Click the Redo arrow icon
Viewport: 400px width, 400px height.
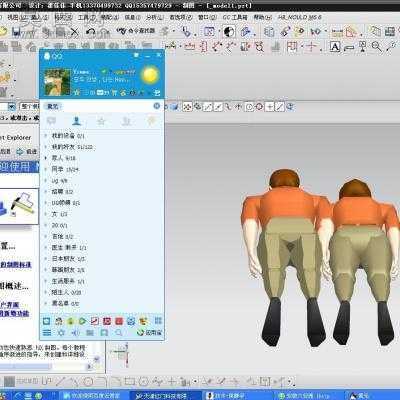[104, 32]
